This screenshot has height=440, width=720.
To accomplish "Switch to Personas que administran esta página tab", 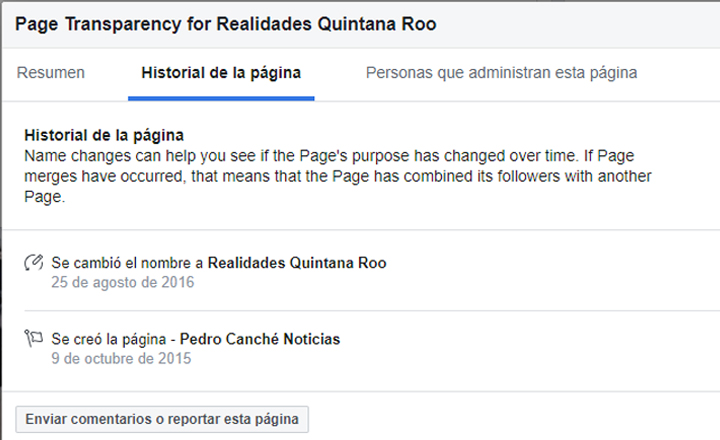I will click(501, 72).
